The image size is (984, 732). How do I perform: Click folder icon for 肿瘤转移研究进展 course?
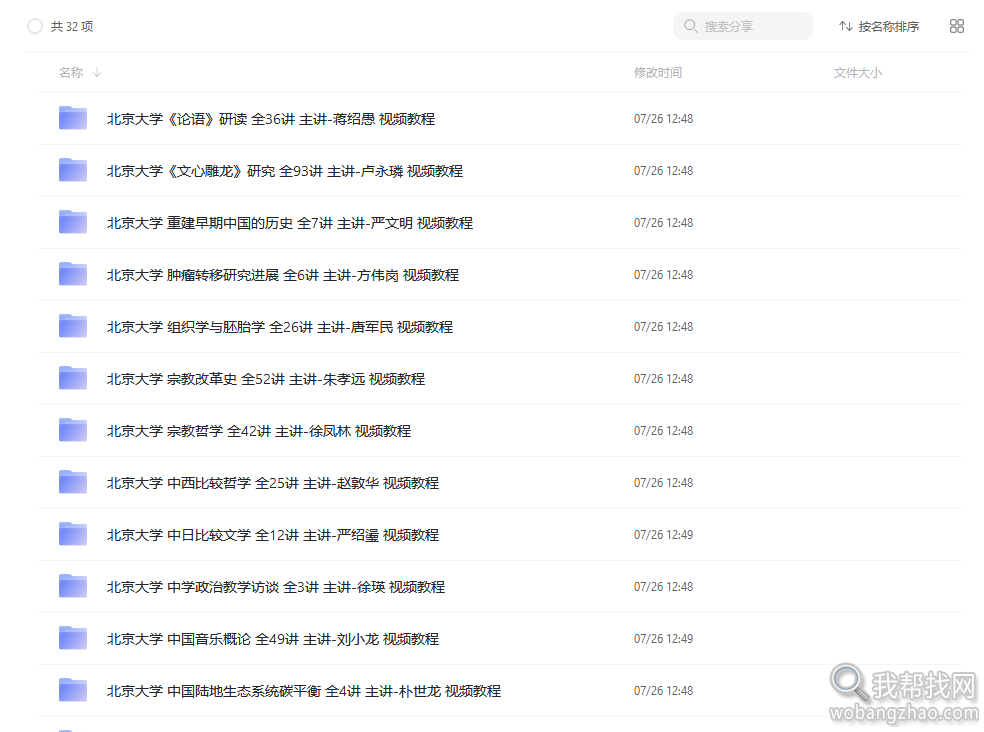(73, 274)
